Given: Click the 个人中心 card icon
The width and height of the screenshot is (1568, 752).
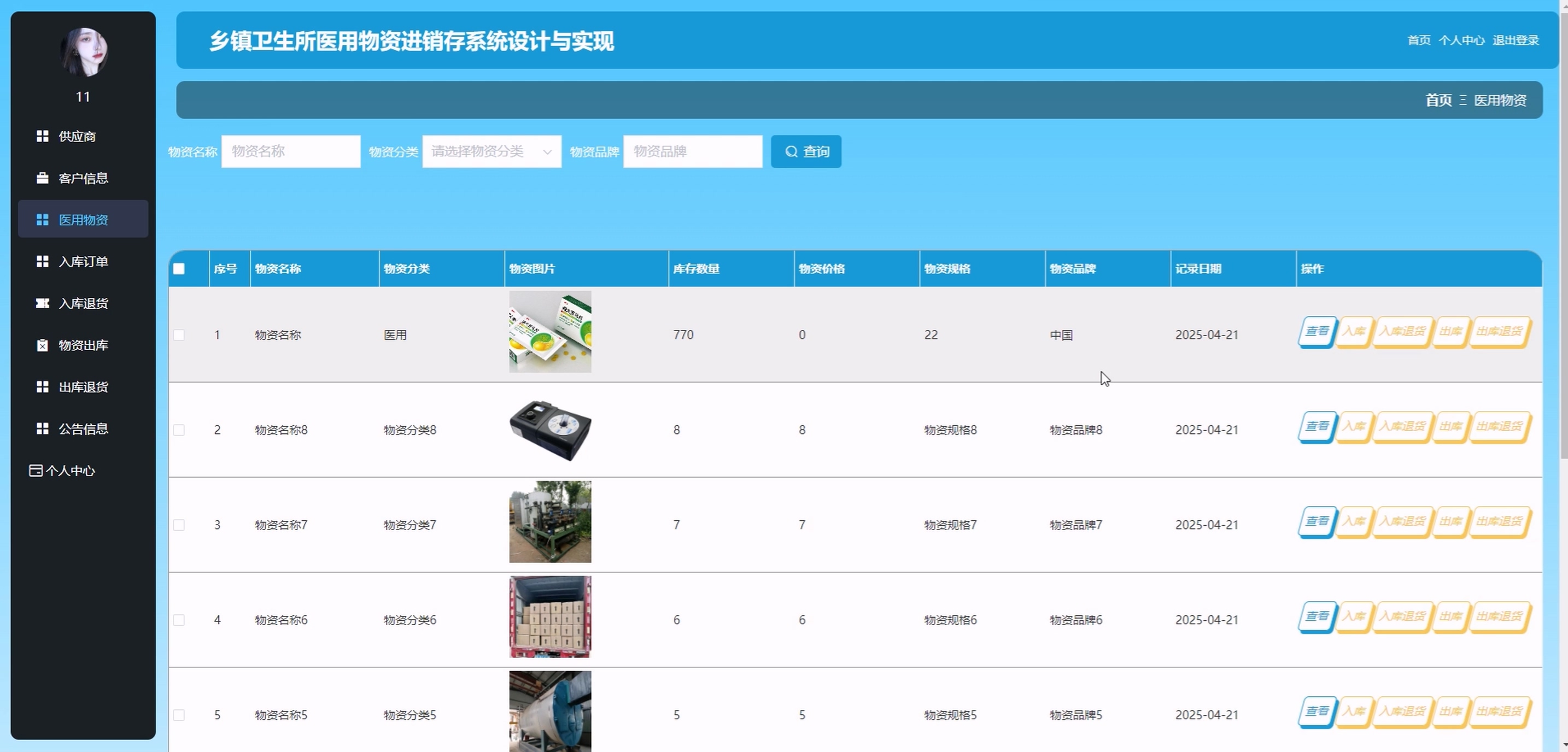Looking at the screenshot, I should point(36,471).
